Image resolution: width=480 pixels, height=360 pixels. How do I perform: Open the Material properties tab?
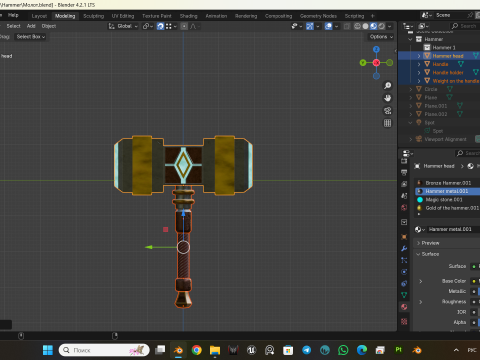(404, 307)
